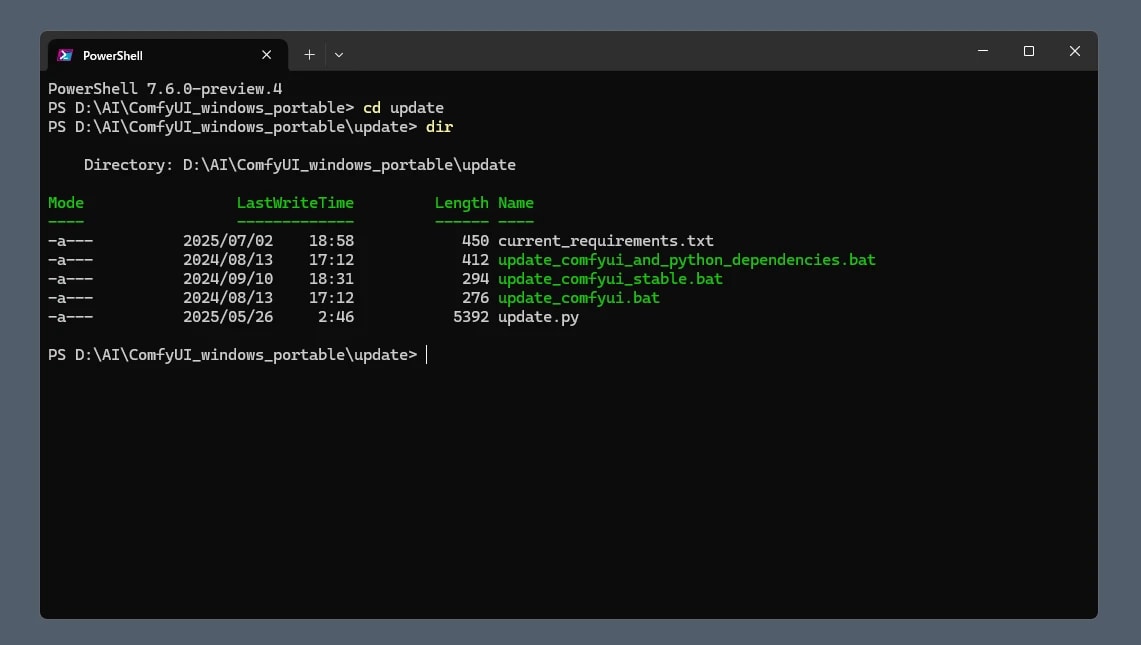Click the date 2024/09/10
Image resolution: width=1141 pixels, height=645 pixels.
[x=228, y=279]
